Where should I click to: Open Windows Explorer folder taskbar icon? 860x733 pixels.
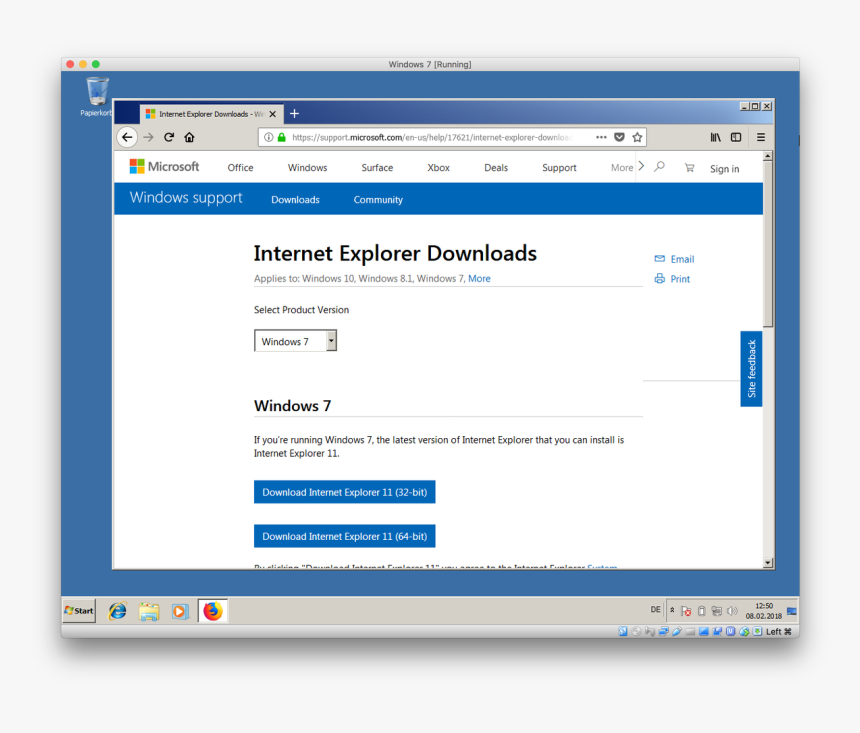click(149, 611)
